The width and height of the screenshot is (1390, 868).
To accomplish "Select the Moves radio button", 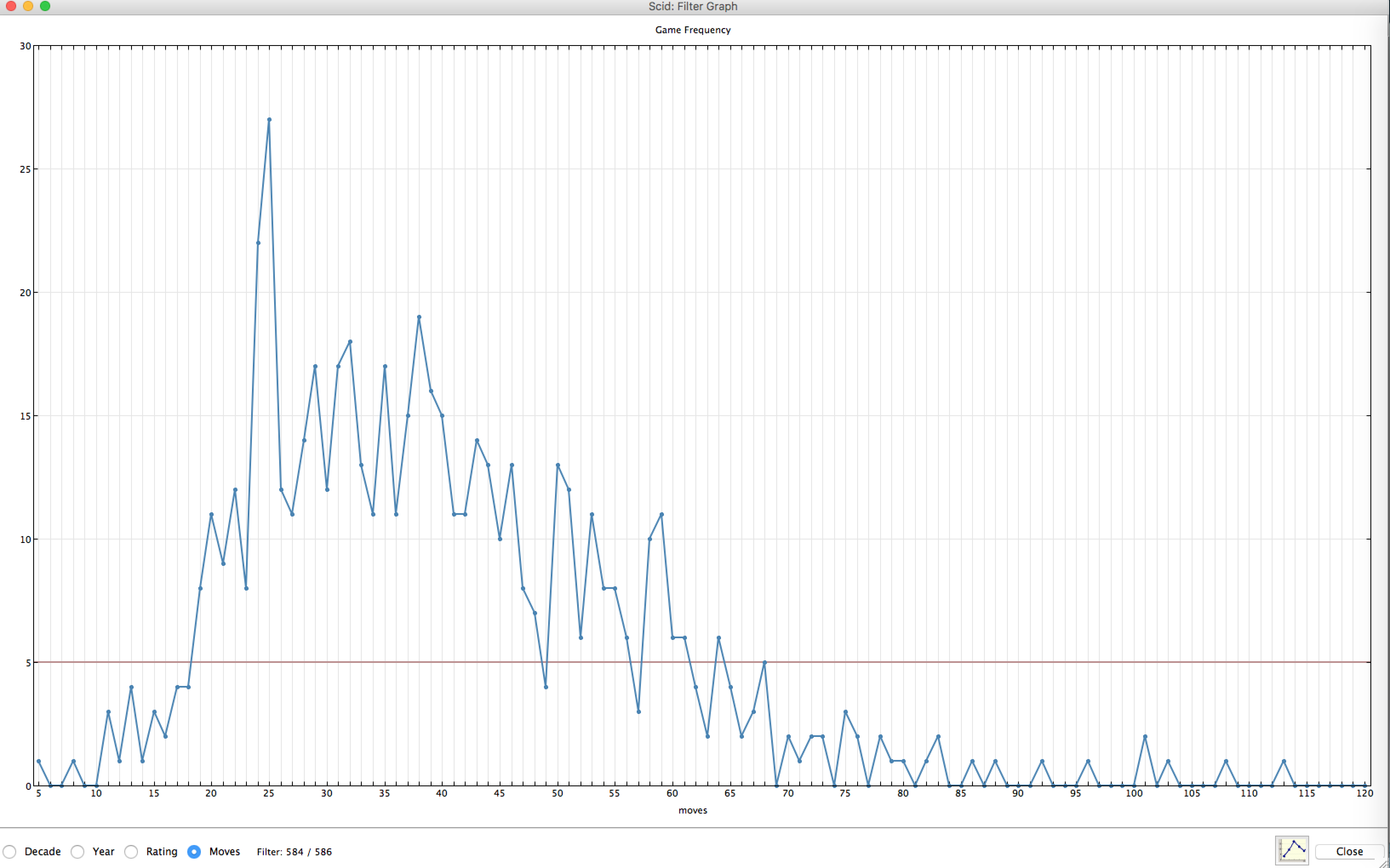I will pos(194,851).
